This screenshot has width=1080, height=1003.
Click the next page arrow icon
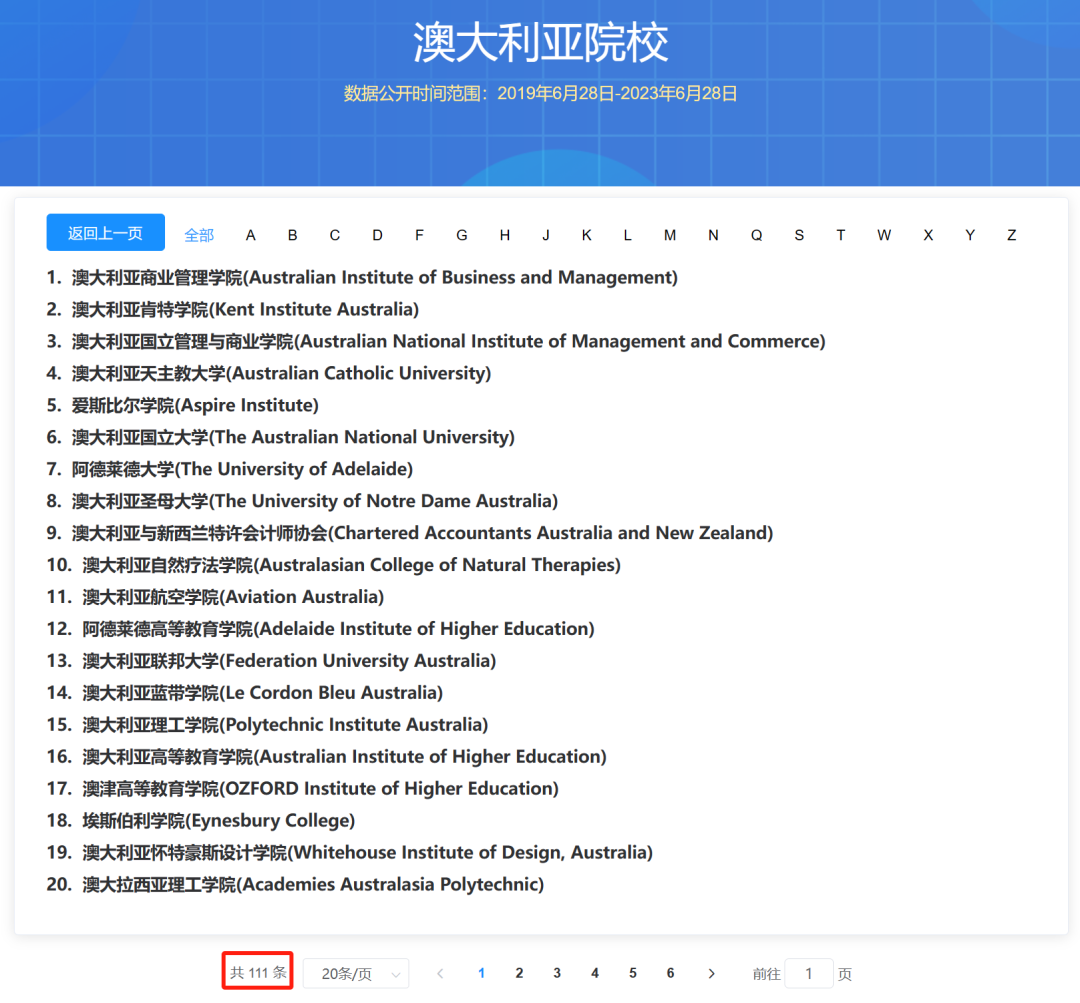click(711, 972)
